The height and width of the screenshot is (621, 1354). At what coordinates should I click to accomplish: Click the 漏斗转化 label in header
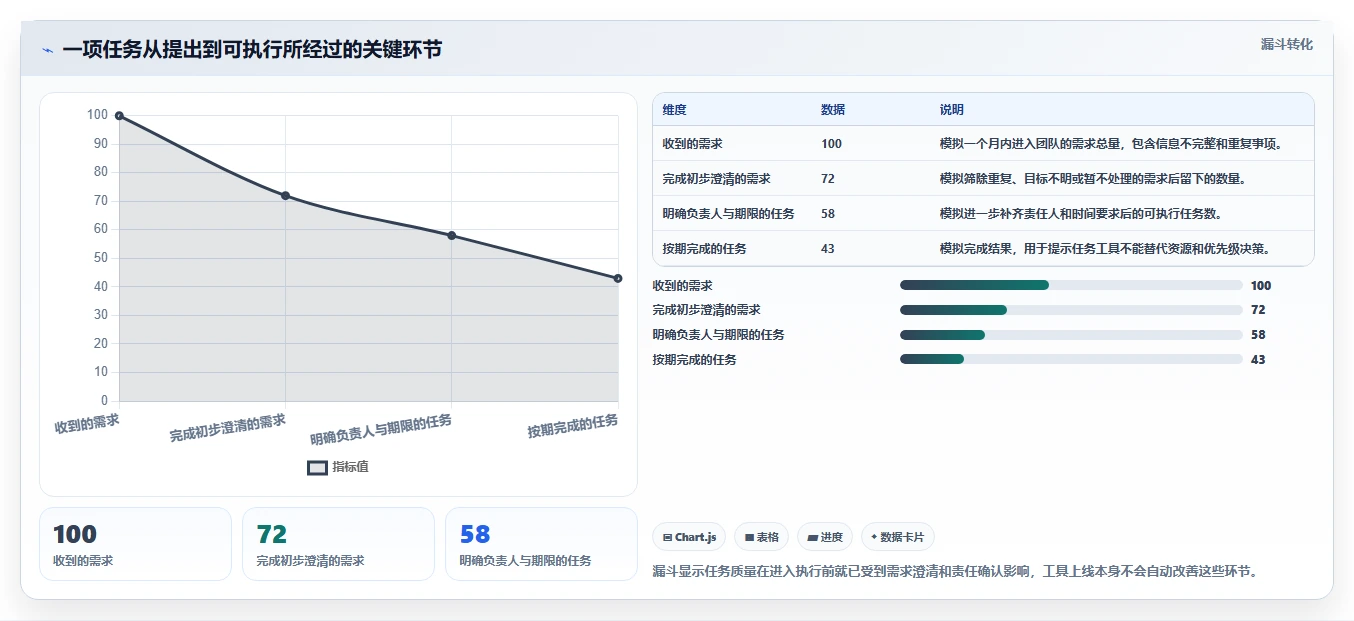(x=1286, y=44)
